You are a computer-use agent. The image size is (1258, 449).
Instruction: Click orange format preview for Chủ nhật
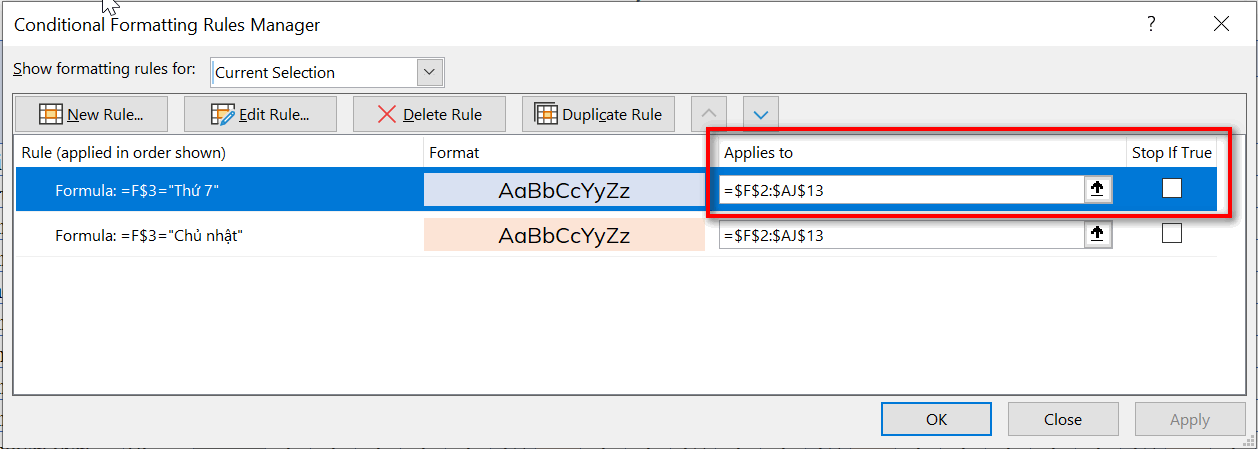(564, 236)
